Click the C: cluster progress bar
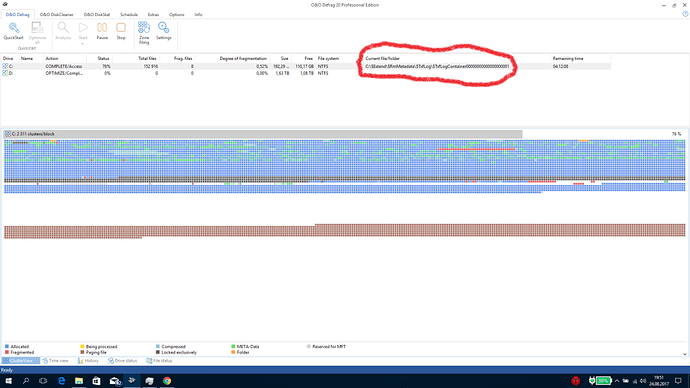Viewport: 690px width, 388px height. pos(263,134)
